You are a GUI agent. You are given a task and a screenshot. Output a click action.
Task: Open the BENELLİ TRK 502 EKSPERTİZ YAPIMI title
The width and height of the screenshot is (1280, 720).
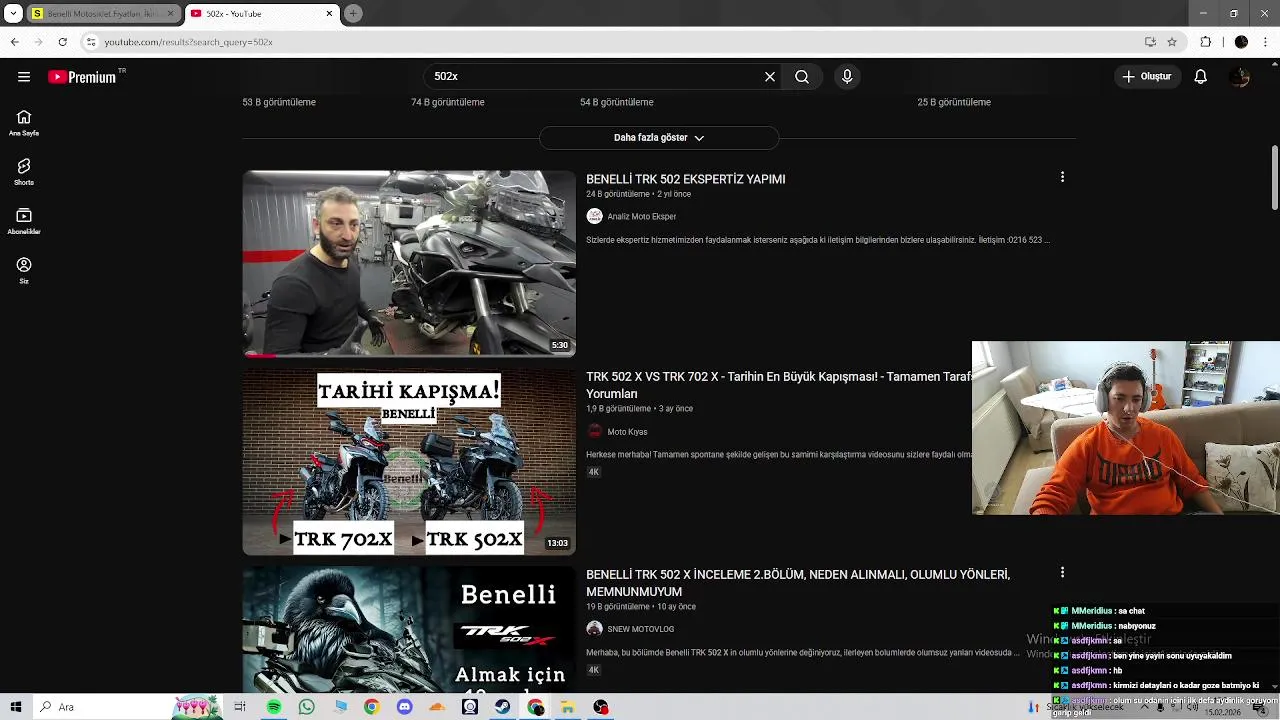click(x=686, y=179)
